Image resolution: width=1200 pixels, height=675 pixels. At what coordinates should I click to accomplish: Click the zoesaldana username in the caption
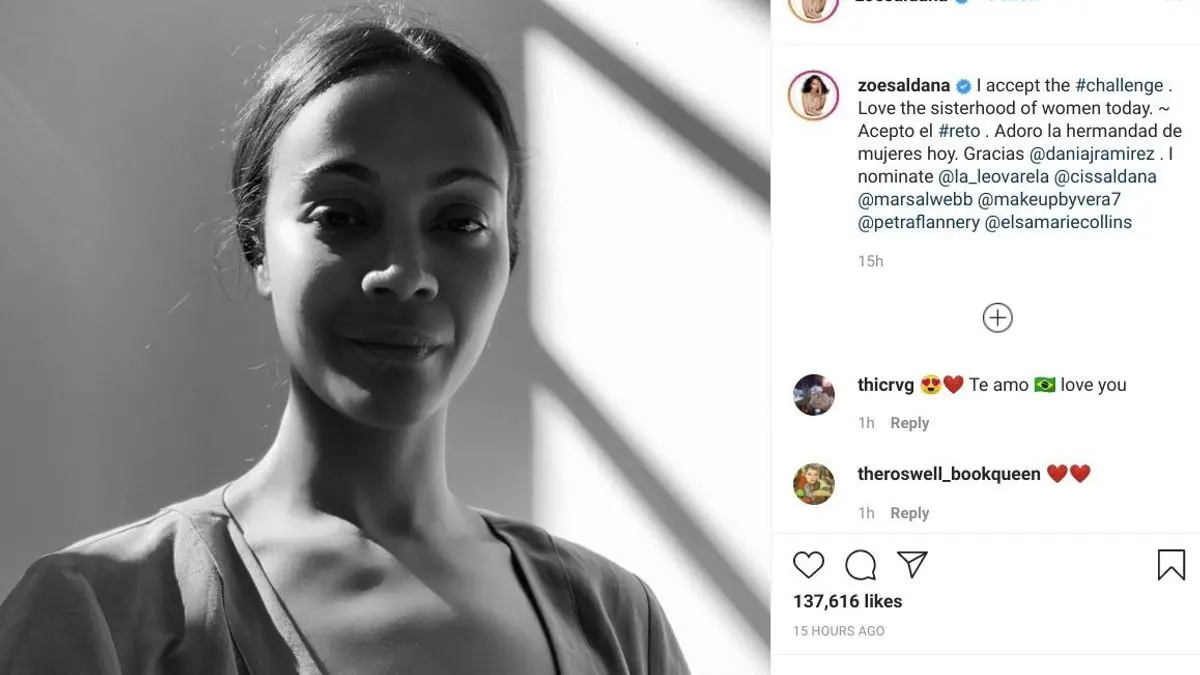point(903,86)
